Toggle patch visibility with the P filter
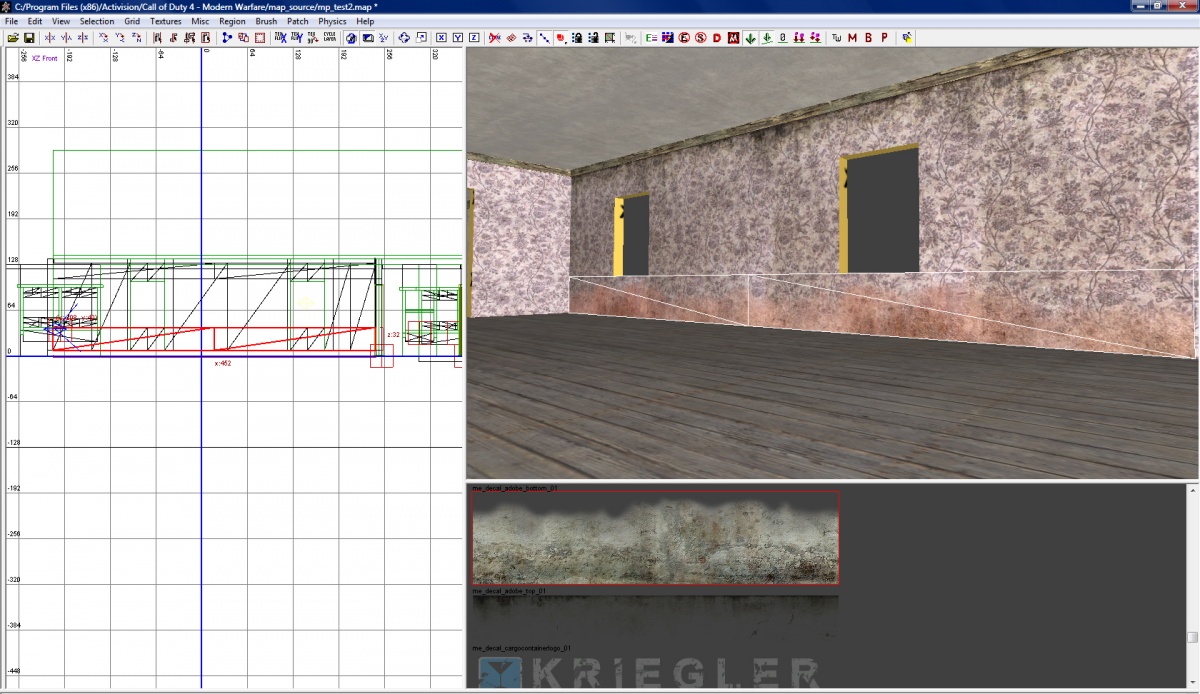Screen dimensions: 1200x694 click(x=886, y=37)
